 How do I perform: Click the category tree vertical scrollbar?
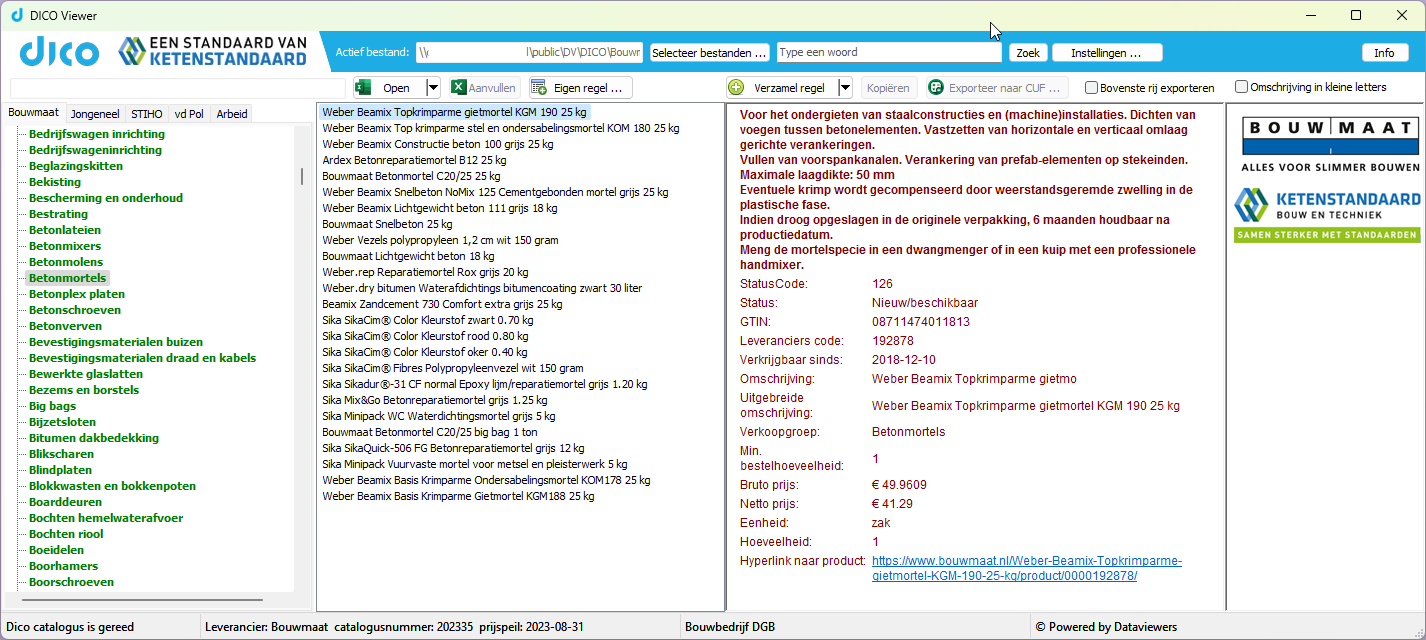[x=301, y=176]
